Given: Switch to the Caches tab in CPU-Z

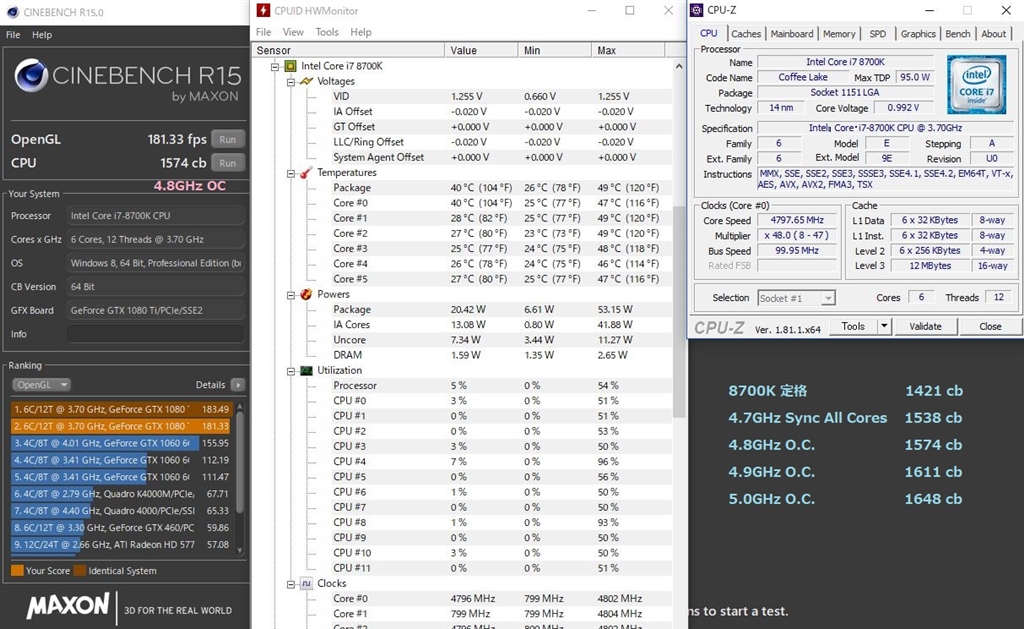Looking at the screenshot, I should [746, 34].
